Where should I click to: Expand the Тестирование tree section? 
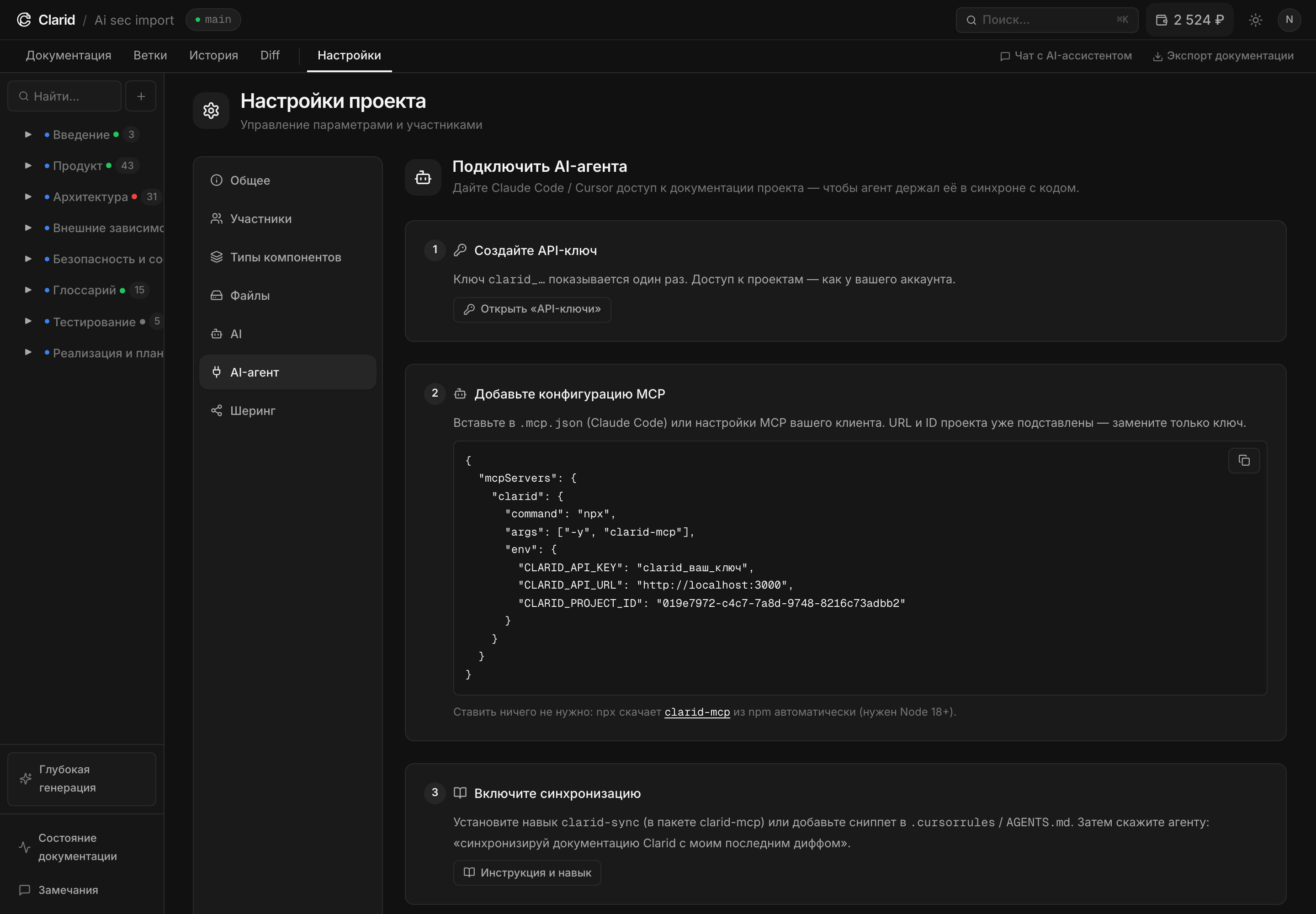click(28, 321)
